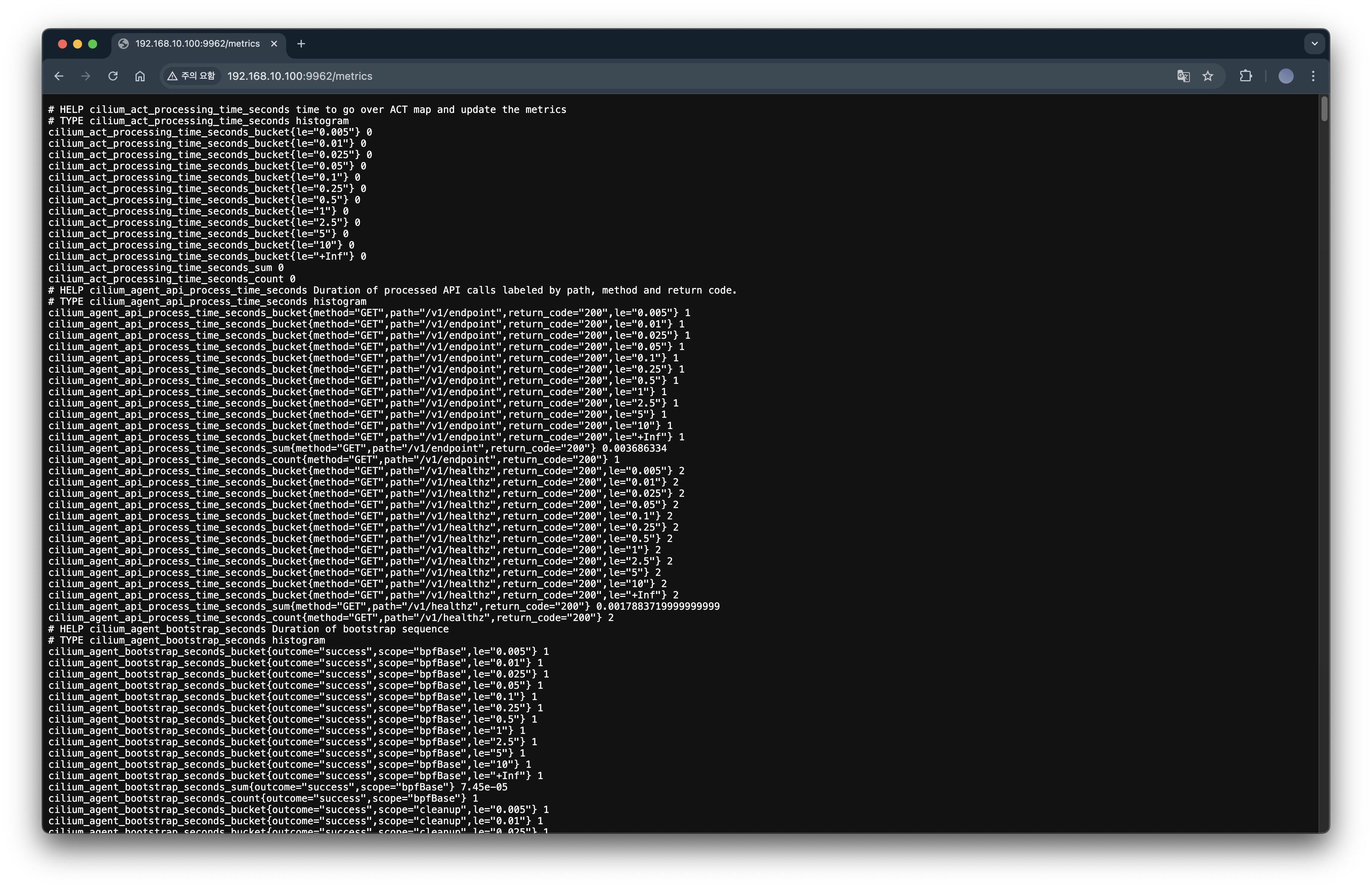This screenshot has height=889, width=1372.
Task: Maximize the window with green button
Action: (93, 44)
